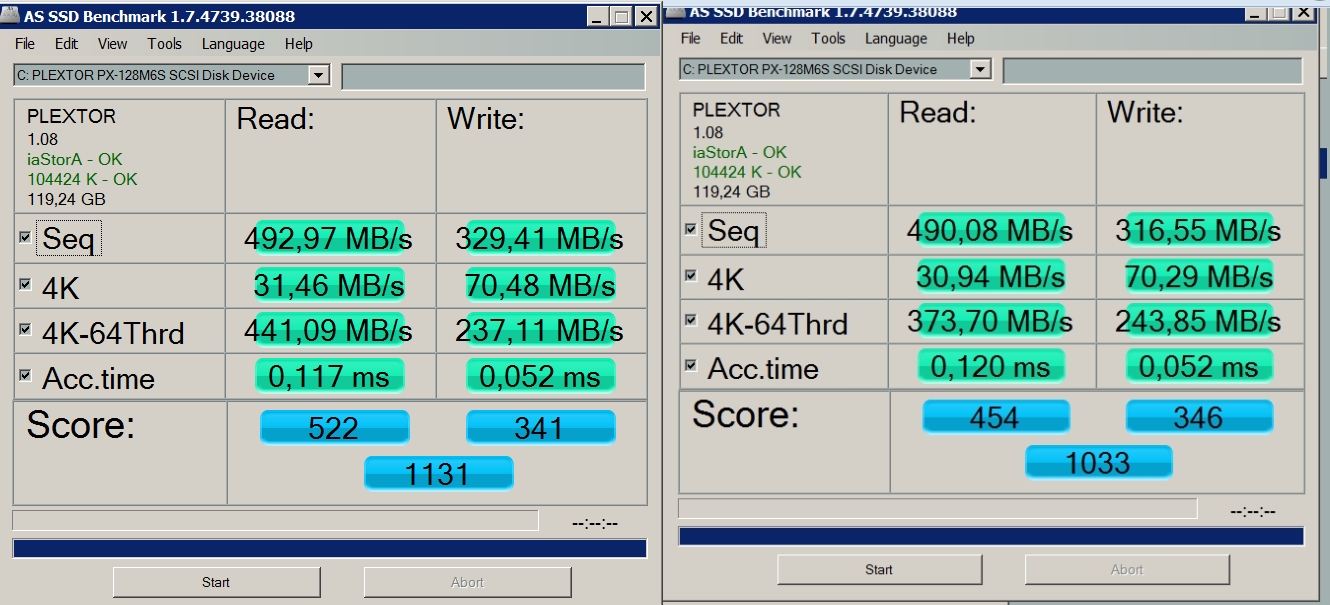Viewport: 1330px width, 605px height.
Task: Open Language menu in left window
Action: point(233,44)
